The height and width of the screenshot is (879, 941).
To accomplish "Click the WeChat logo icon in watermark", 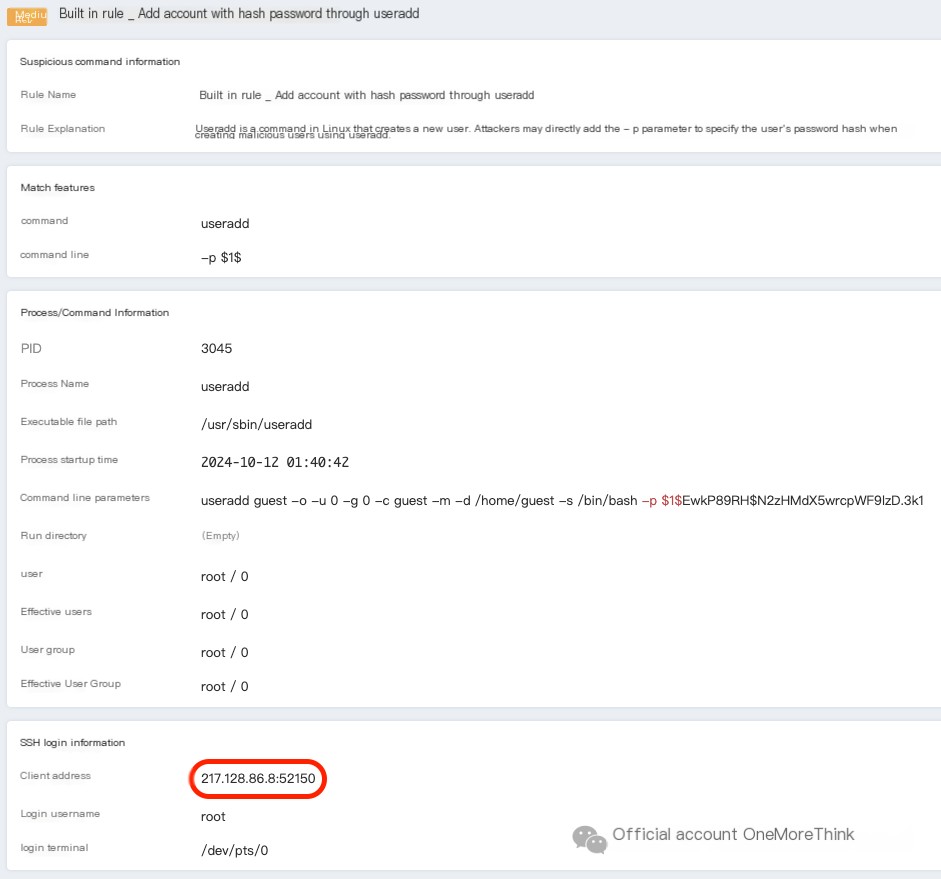I will [x=589, y=838].
